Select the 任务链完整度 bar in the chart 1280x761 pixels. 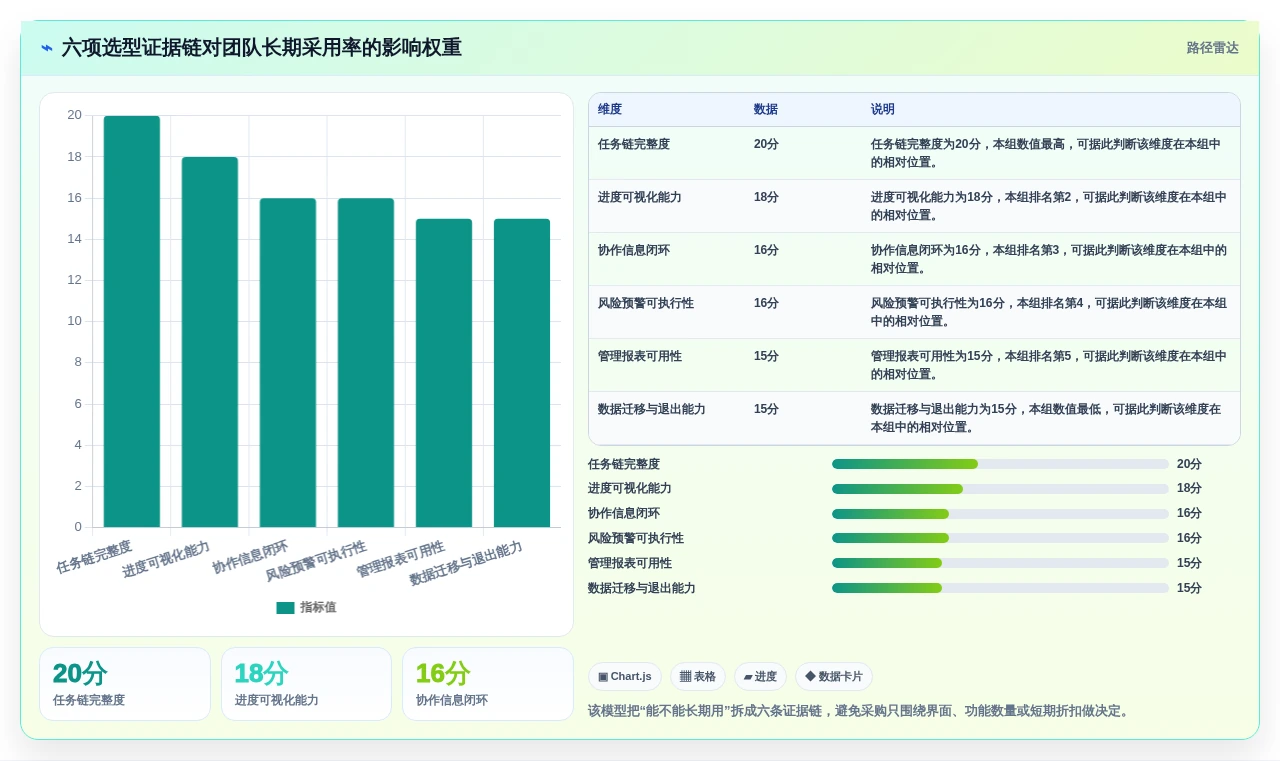132,321
